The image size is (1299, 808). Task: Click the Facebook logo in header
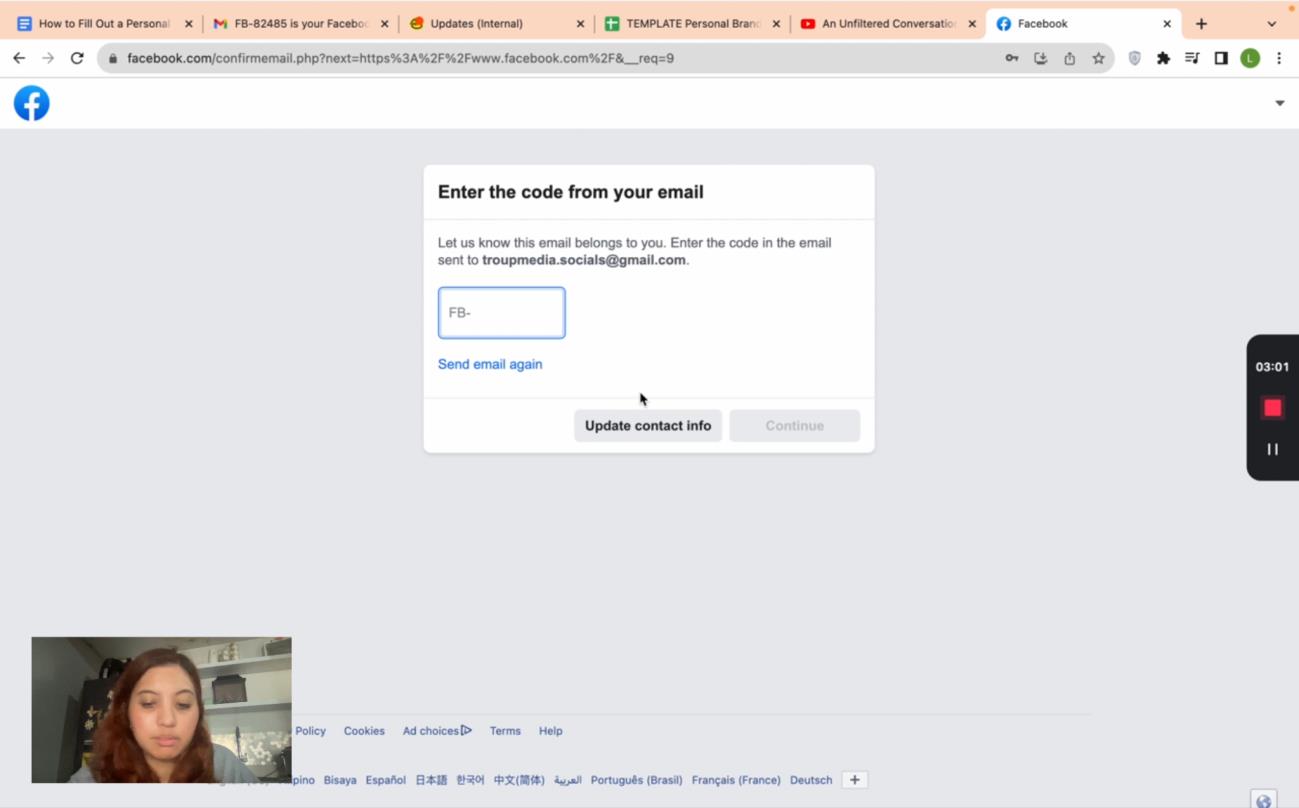[x=32, y=103]
